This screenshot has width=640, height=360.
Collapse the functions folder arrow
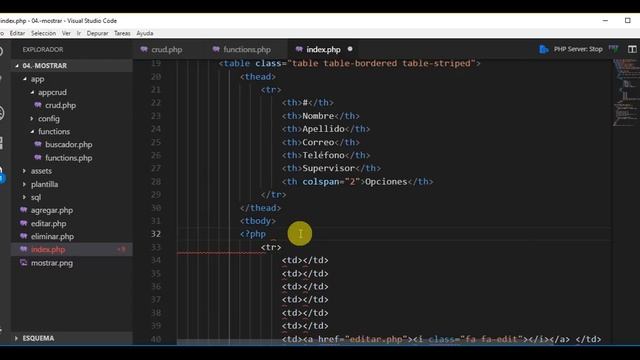point(32,131)
